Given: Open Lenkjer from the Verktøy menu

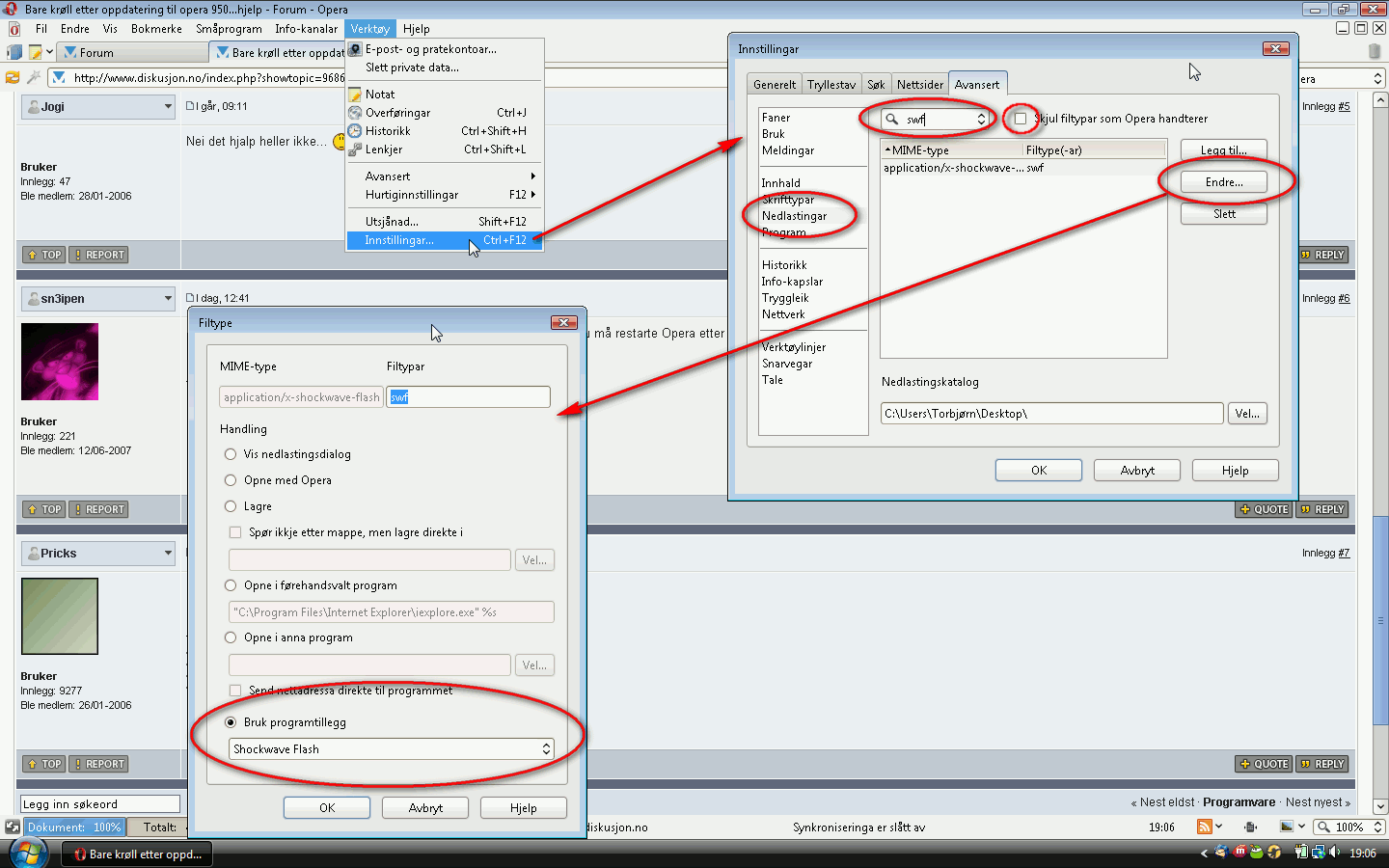Looking at the screenshot, I should tap(446, 149).
